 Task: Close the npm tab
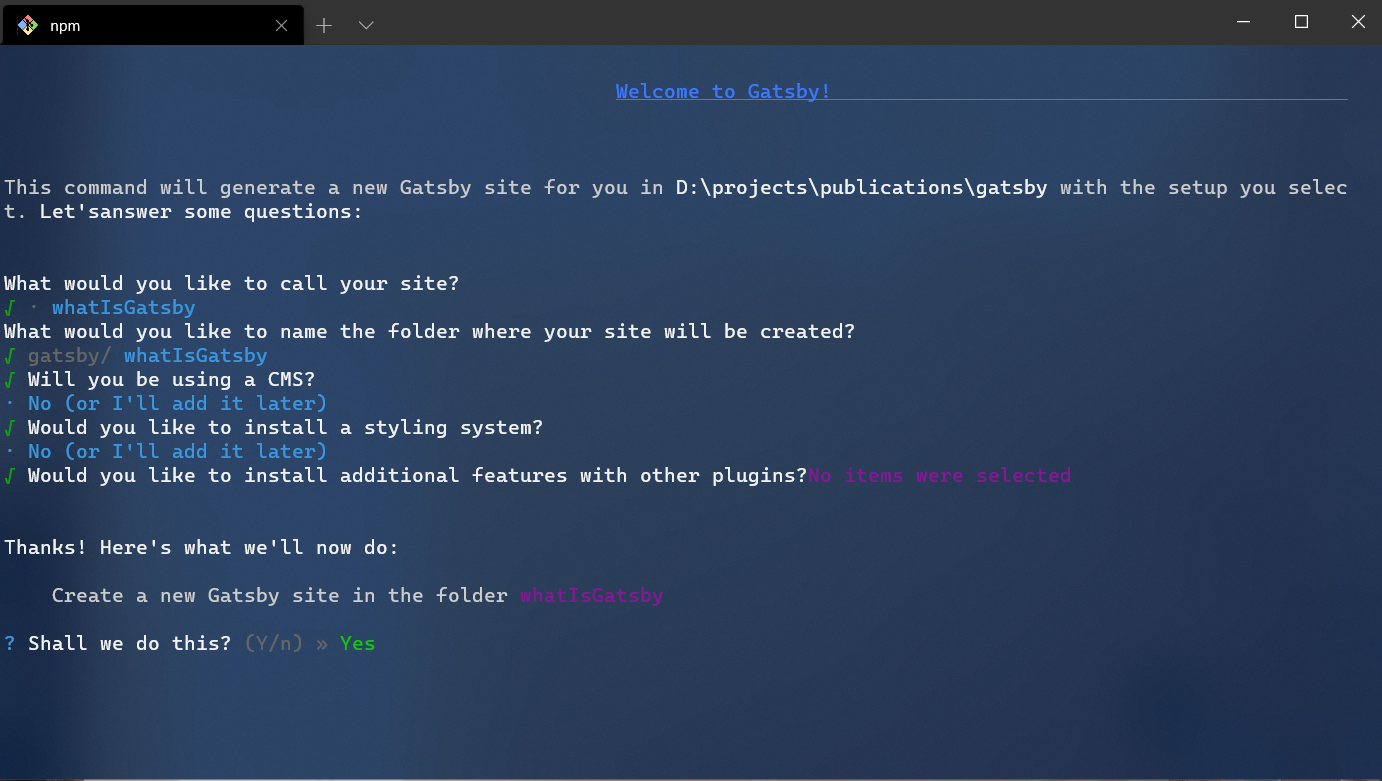click(x=281, y=26)
